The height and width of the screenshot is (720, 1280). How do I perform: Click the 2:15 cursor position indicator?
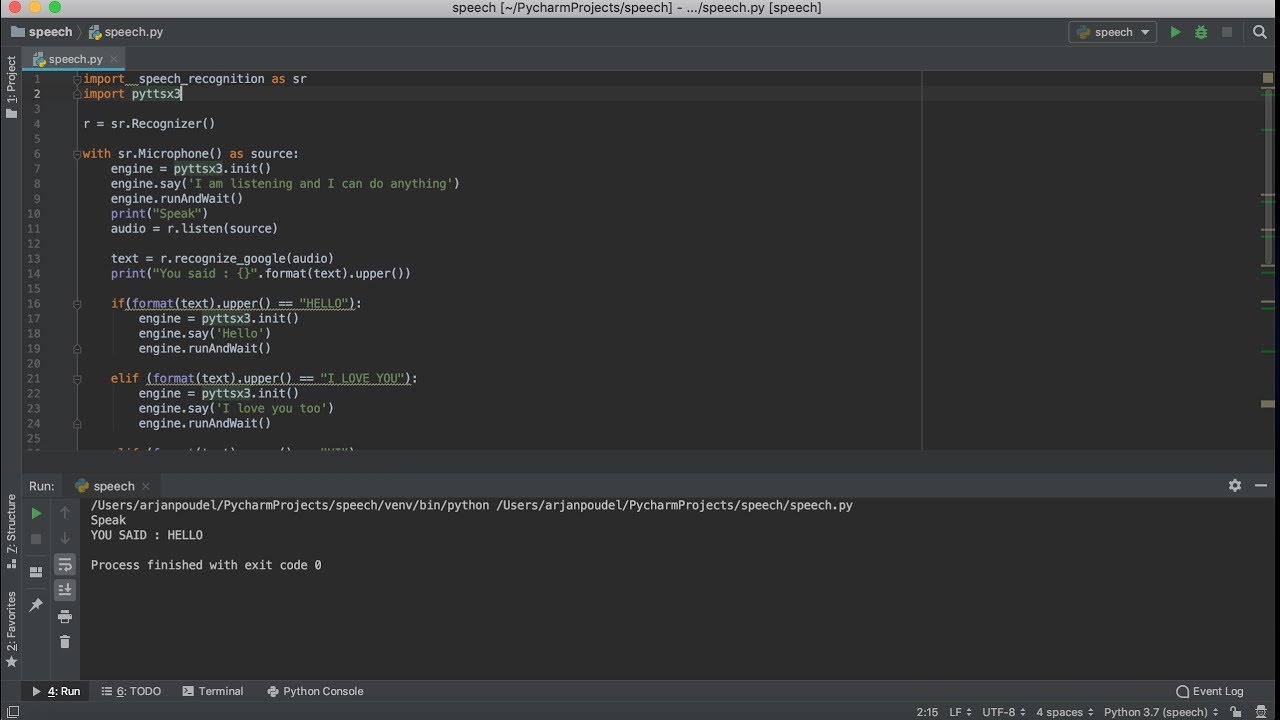[x=927, y=712]
